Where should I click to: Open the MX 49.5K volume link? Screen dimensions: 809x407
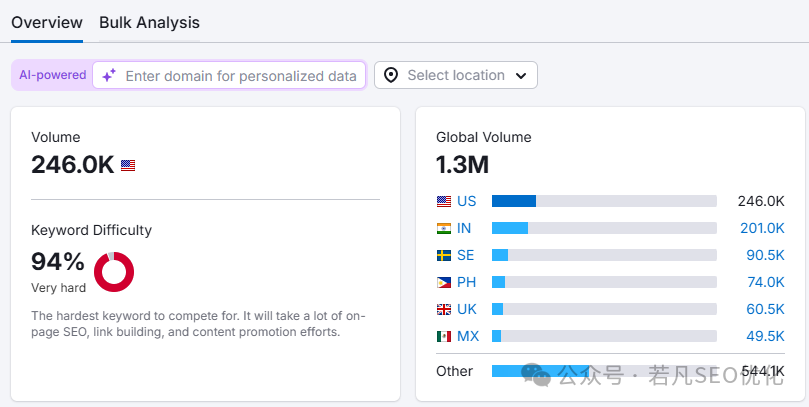[764, 336]
